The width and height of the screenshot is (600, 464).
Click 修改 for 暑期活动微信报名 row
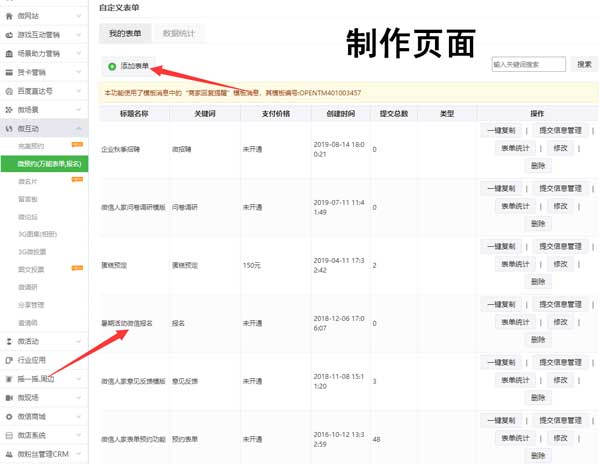click(x=560, y=322)
